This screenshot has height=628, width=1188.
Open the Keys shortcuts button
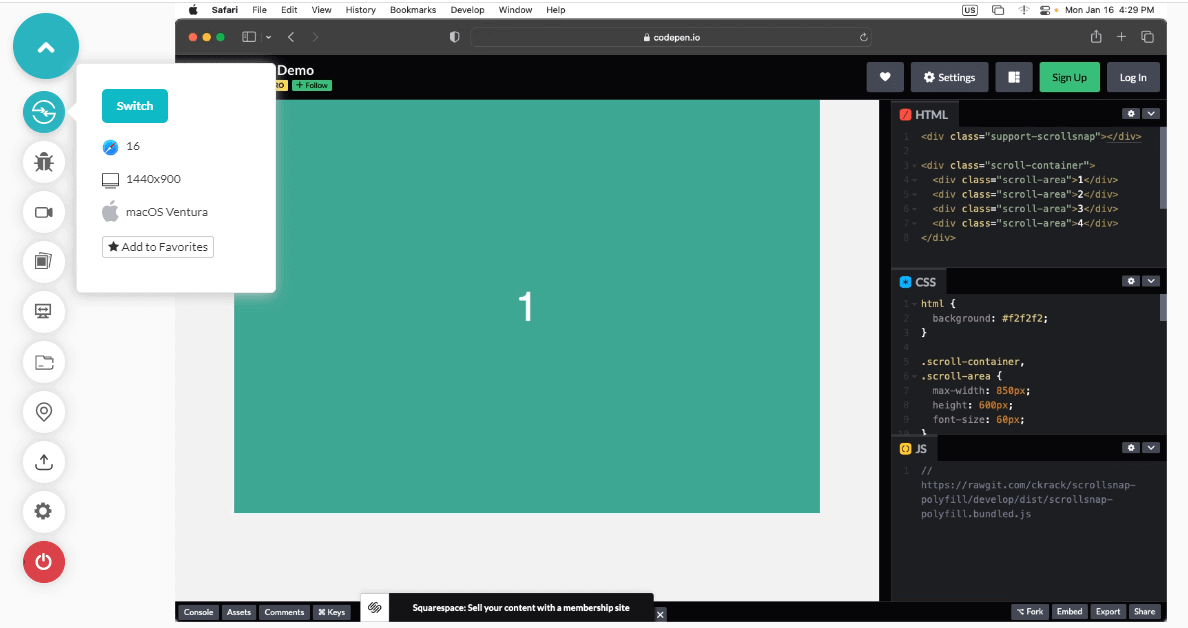point(332,612)
